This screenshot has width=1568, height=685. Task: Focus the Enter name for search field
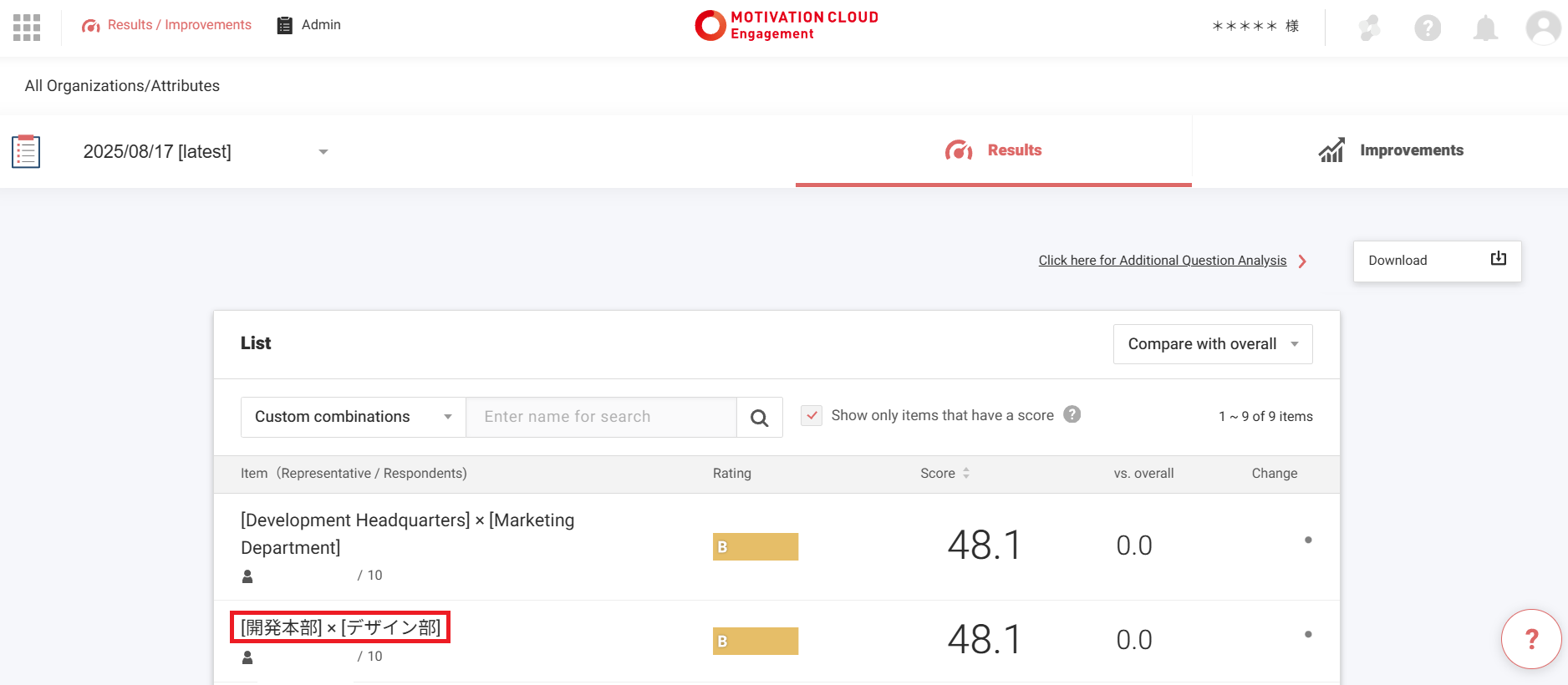pyautogui.click(x=600, y=417)
